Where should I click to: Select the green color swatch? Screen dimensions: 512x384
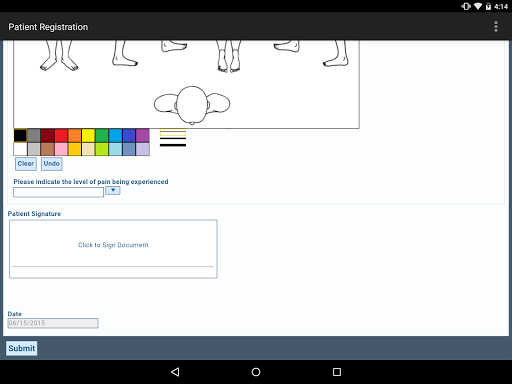click(x=102, y=136)
